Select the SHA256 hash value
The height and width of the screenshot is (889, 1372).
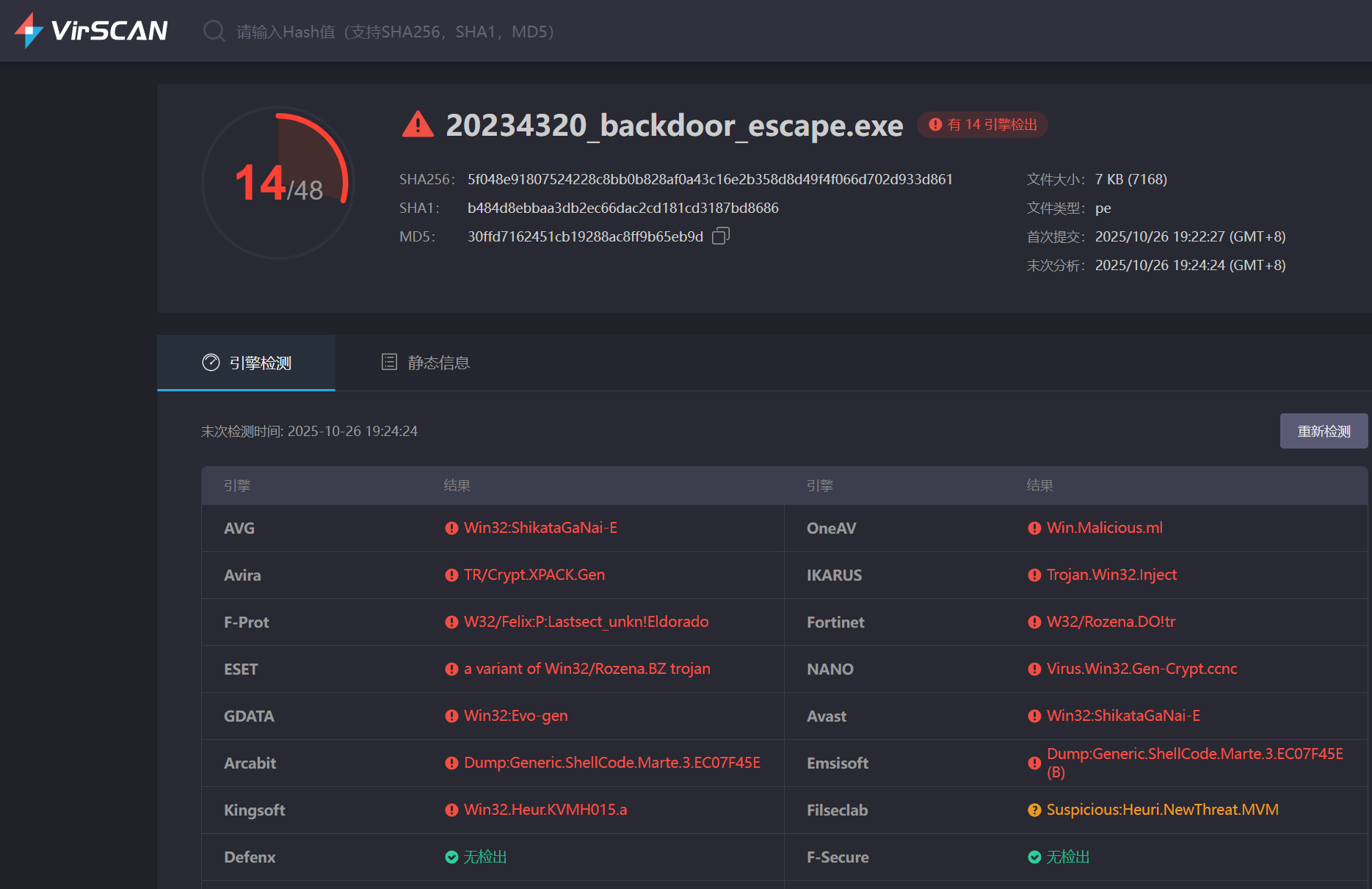tap(710, 179)
